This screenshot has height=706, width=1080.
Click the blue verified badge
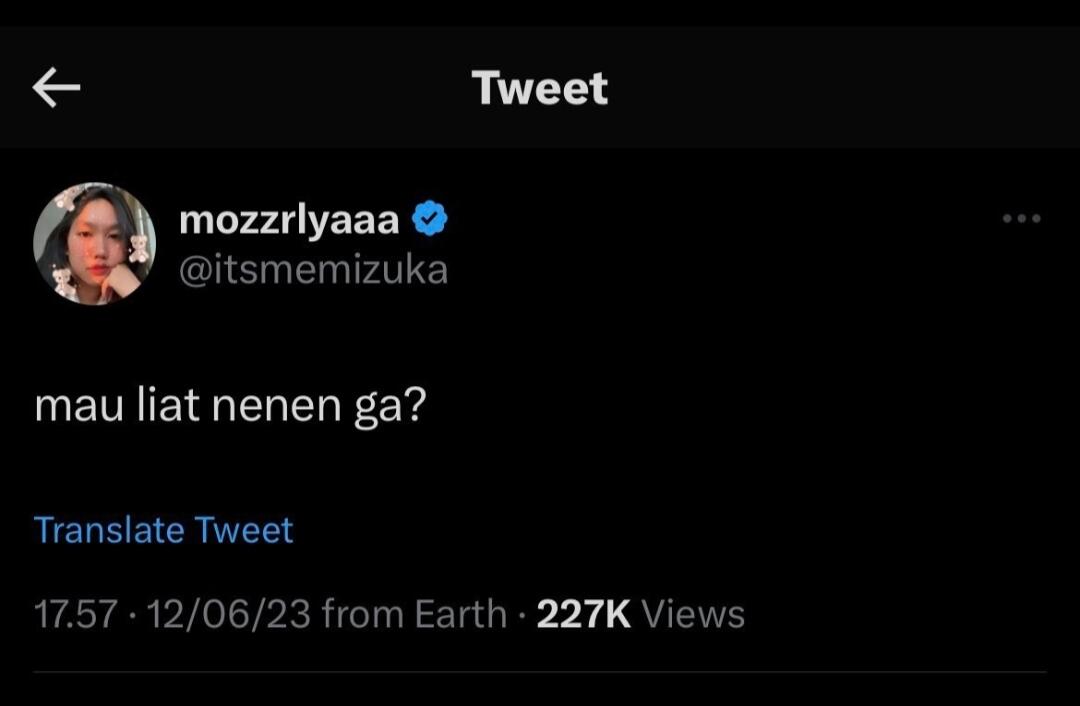click(x=430, y=219)
